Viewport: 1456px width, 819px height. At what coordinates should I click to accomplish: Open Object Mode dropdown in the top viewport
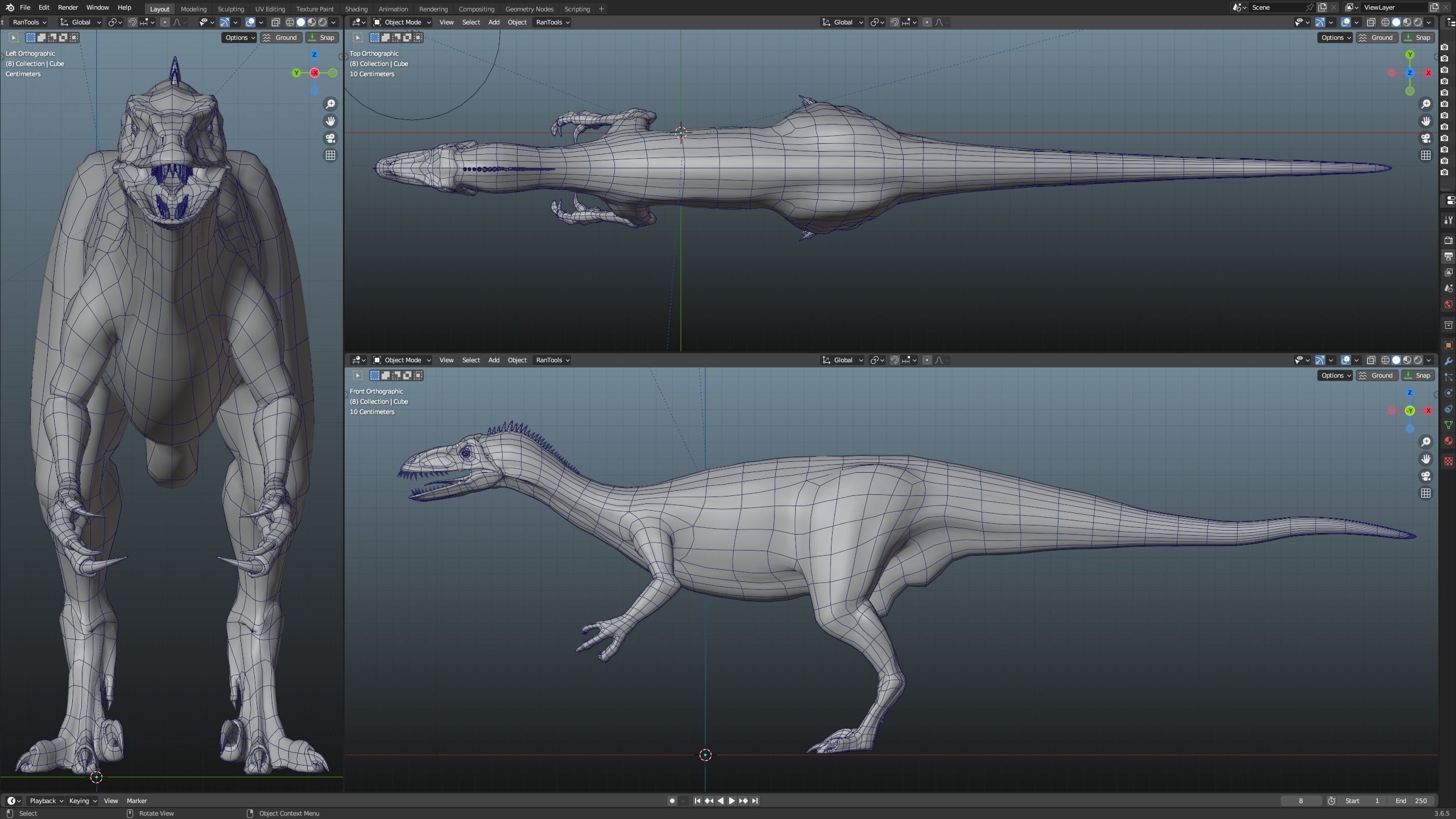click(x=402, y=22)
